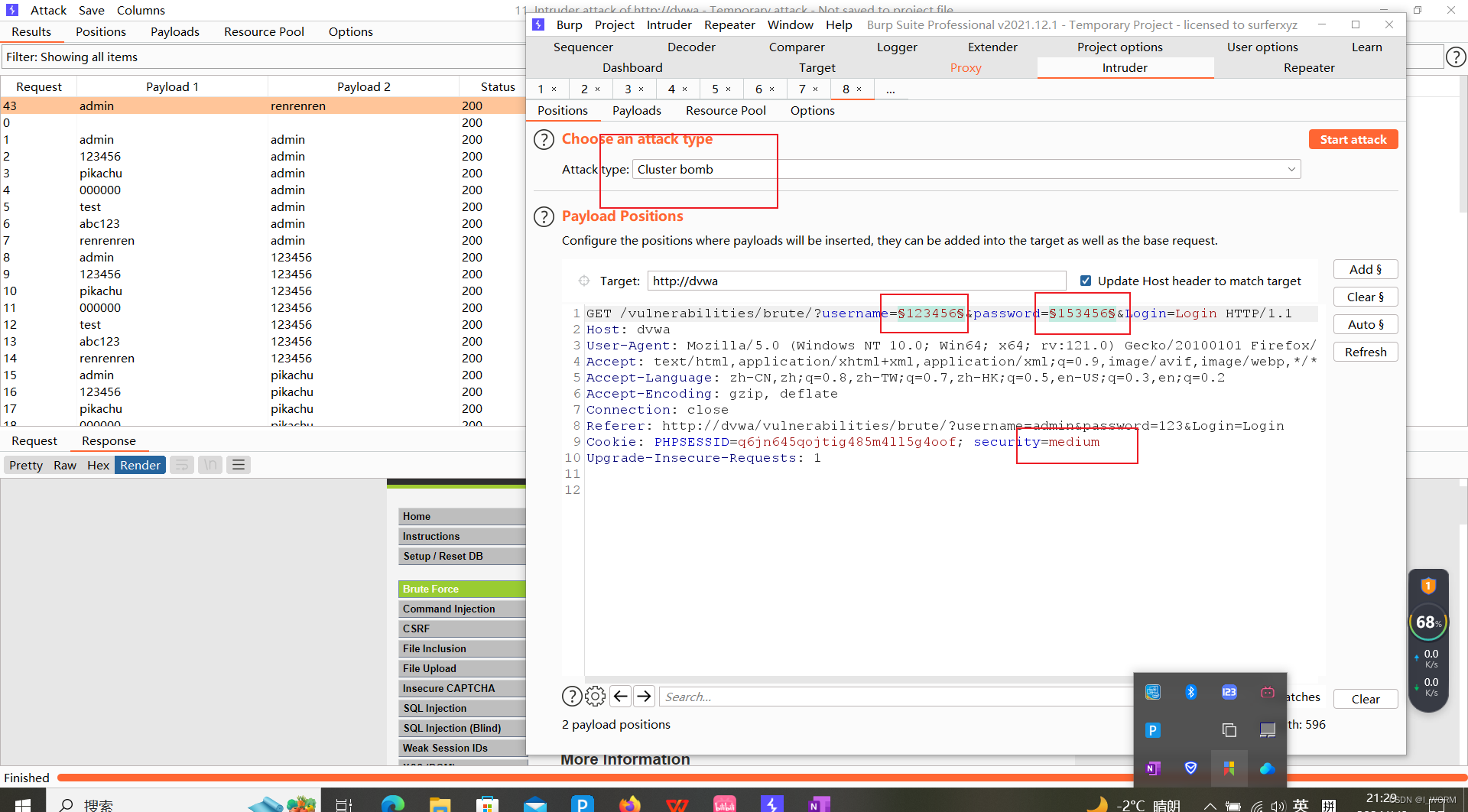Go to previous search match arrow
Viewport: 1468px width, 812px height.
point(621,696)
